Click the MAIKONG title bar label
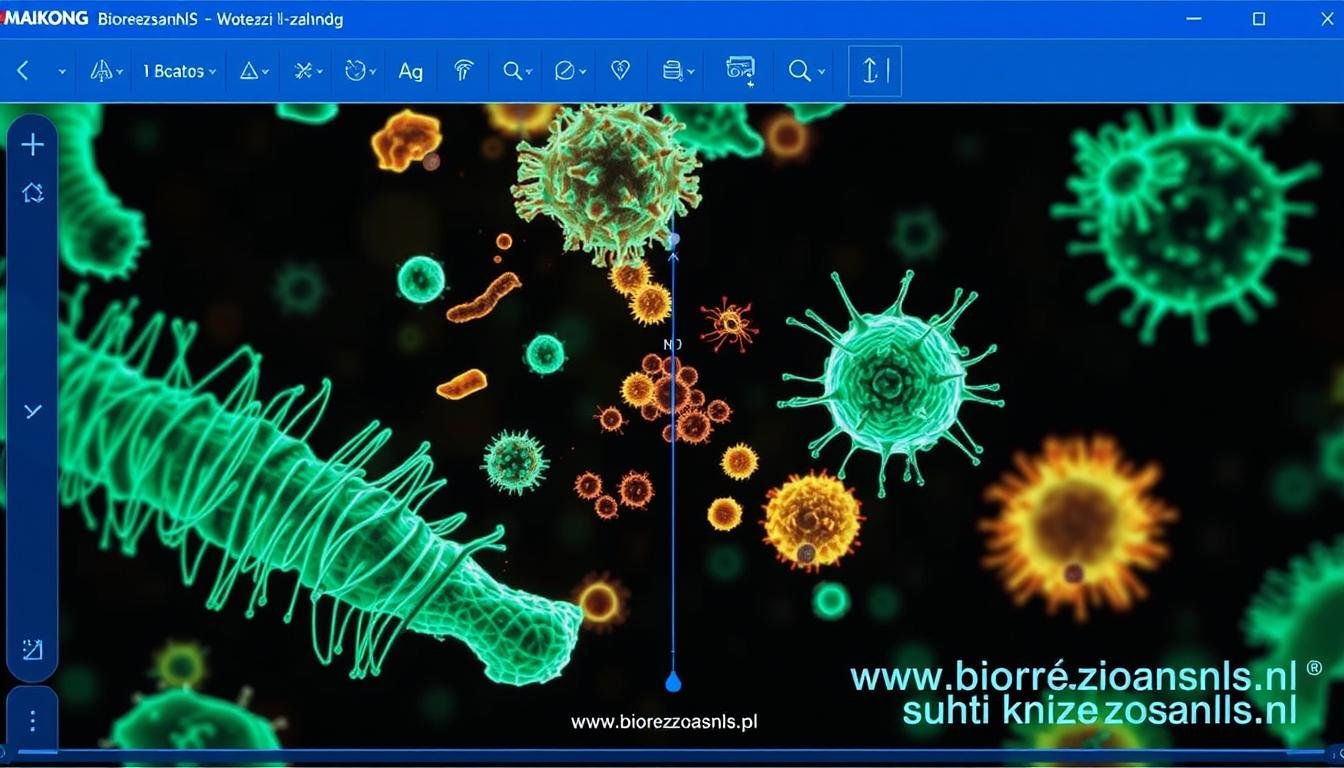The height and width of the screenshot is (768, 1344). 40,16
